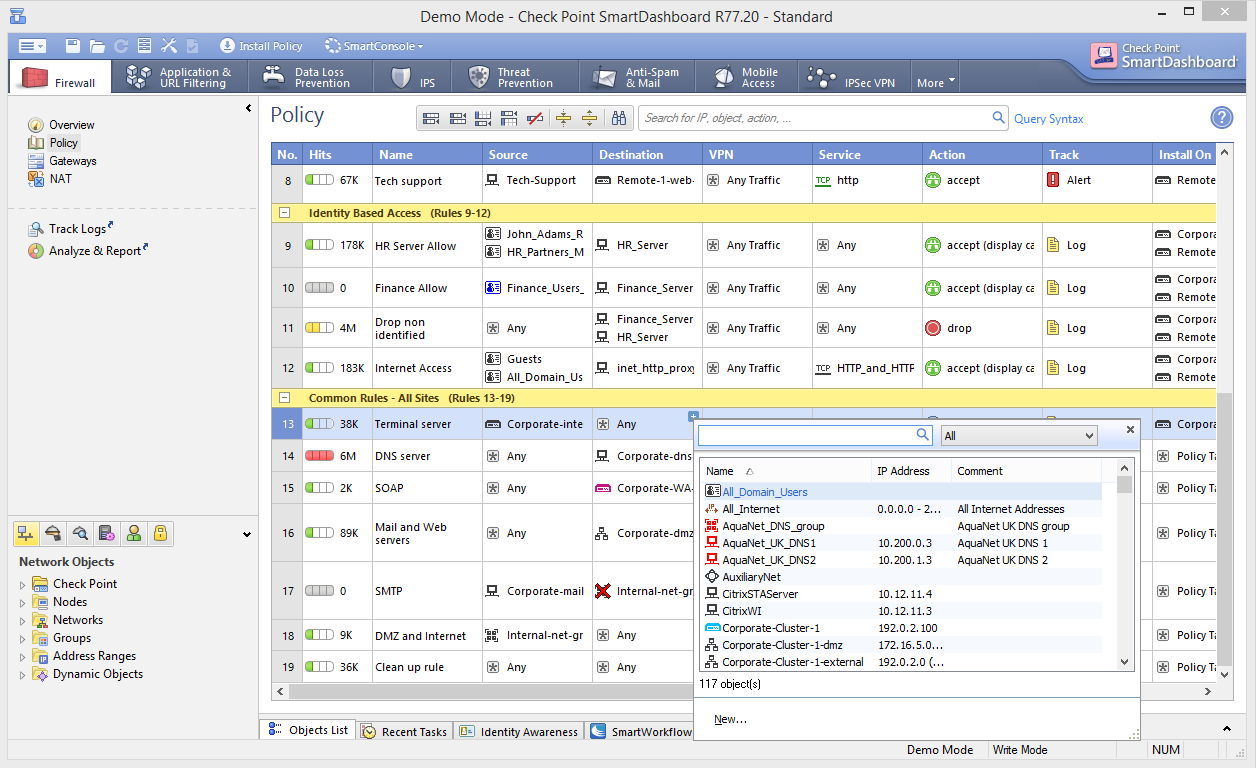
Task: Select Corporate-Cluster-1 in object list
Action: [x=771, y=628]
